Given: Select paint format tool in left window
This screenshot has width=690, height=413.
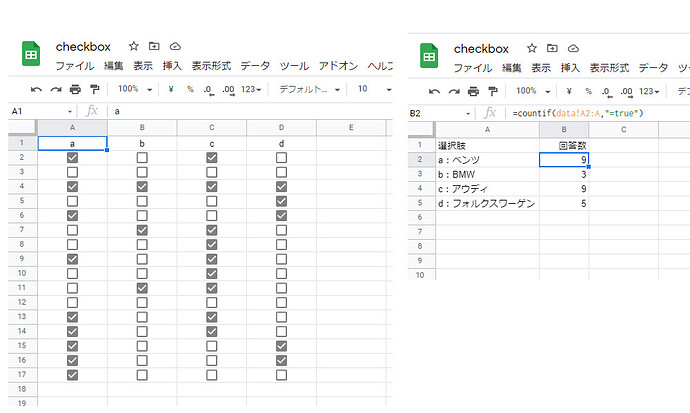Looking at the screenshot, I should tap(95, 90).
